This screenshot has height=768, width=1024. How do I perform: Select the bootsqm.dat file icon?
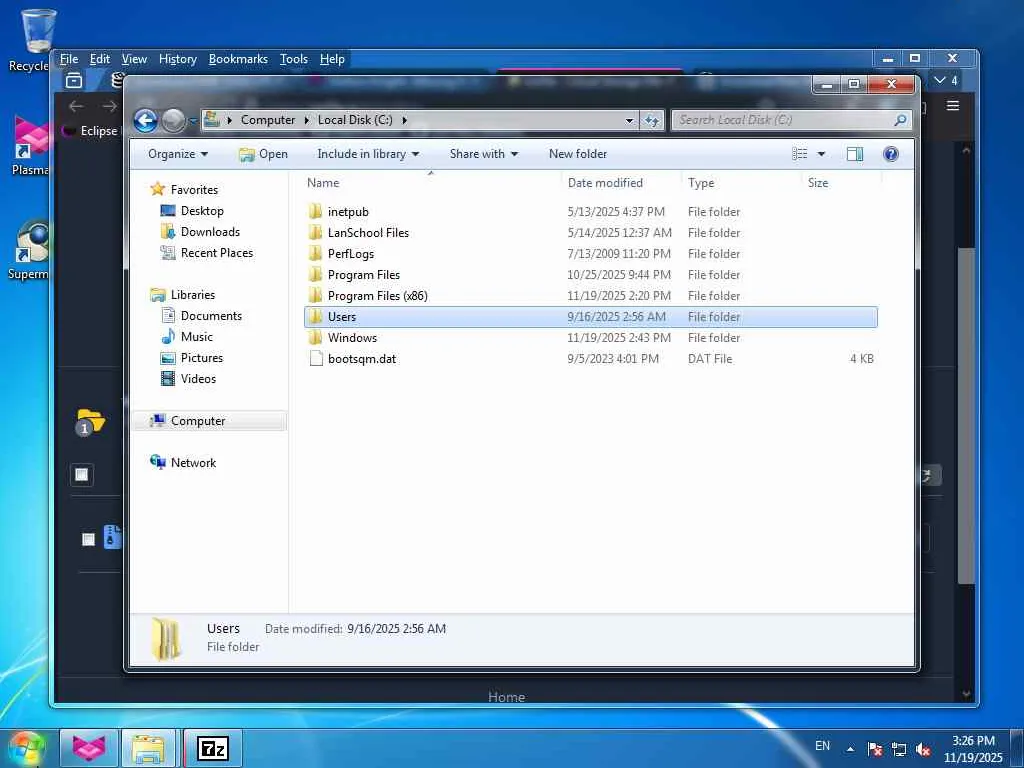tap(316, 359)
